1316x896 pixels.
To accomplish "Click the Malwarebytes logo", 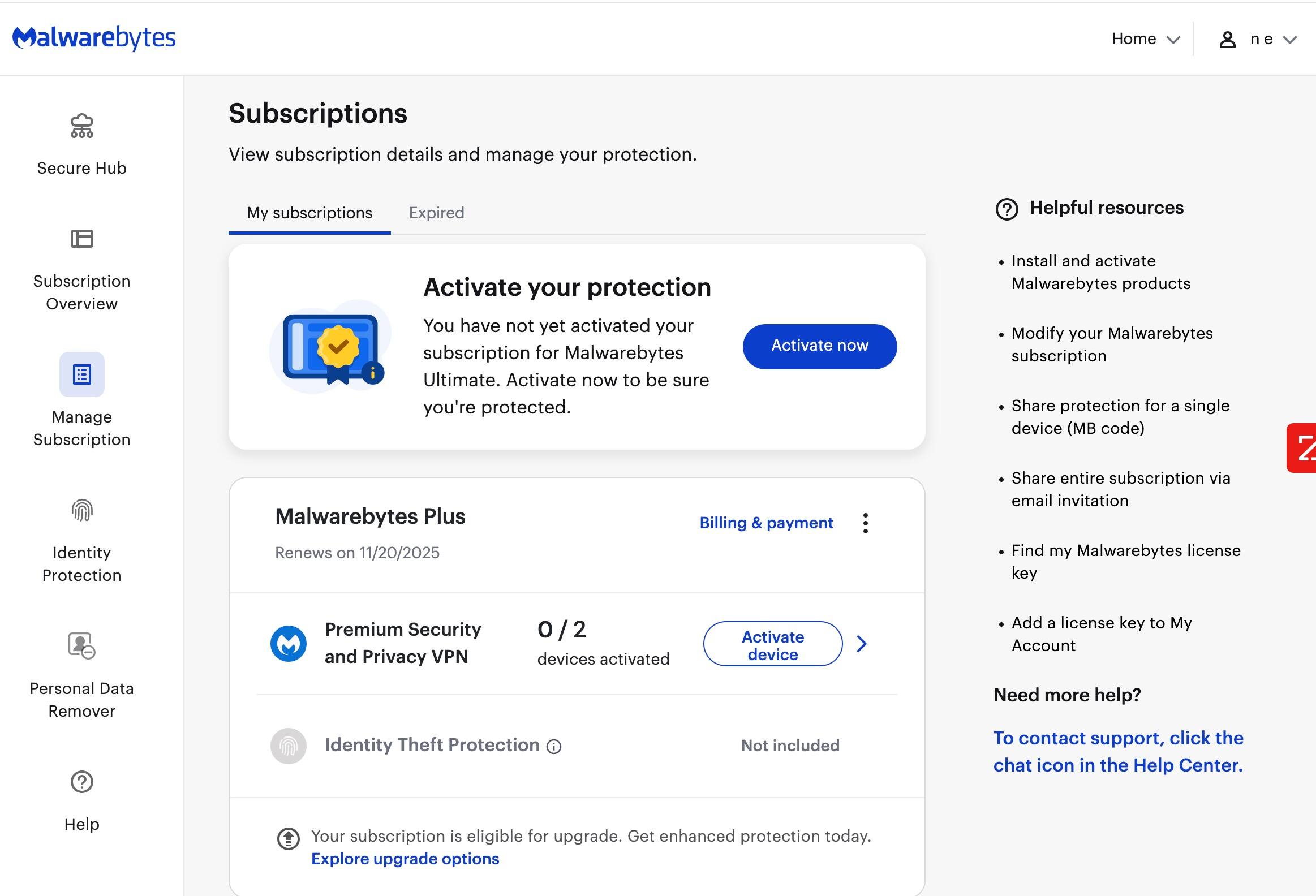I will click(x=94, y=38).
